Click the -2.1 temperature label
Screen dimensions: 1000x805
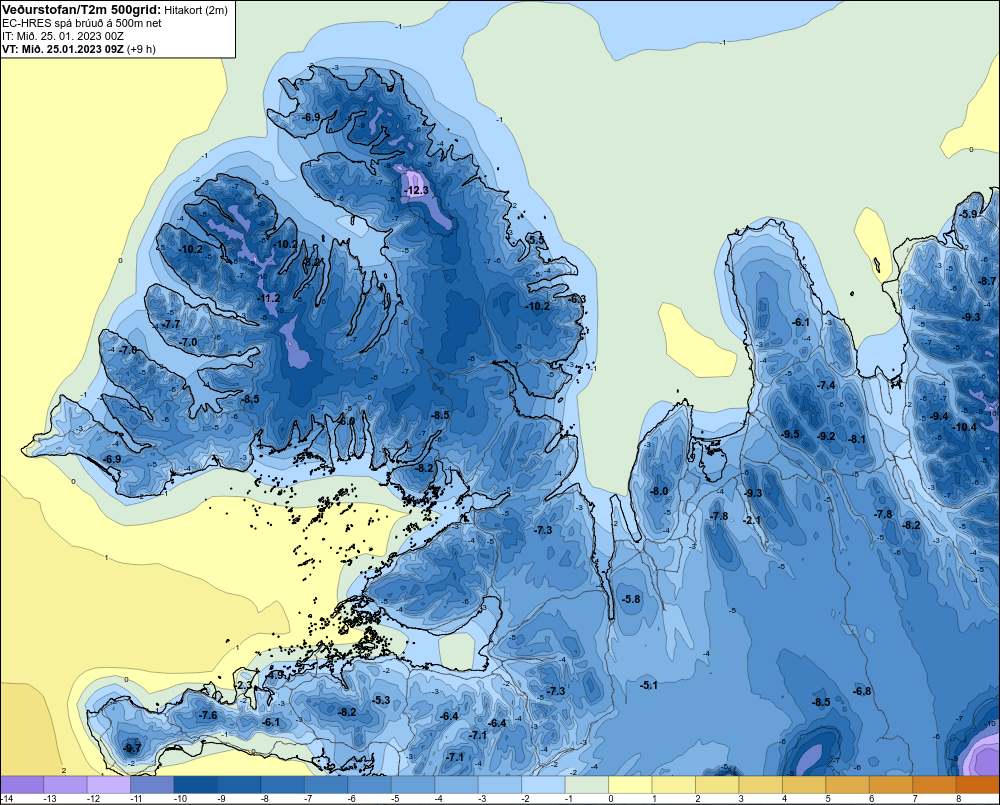751,520
